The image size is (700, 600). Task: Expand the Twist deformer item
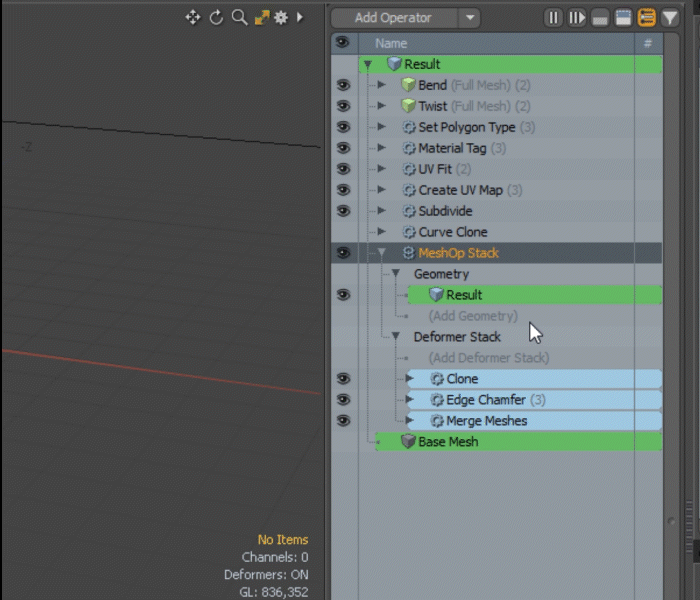[381, 106]
